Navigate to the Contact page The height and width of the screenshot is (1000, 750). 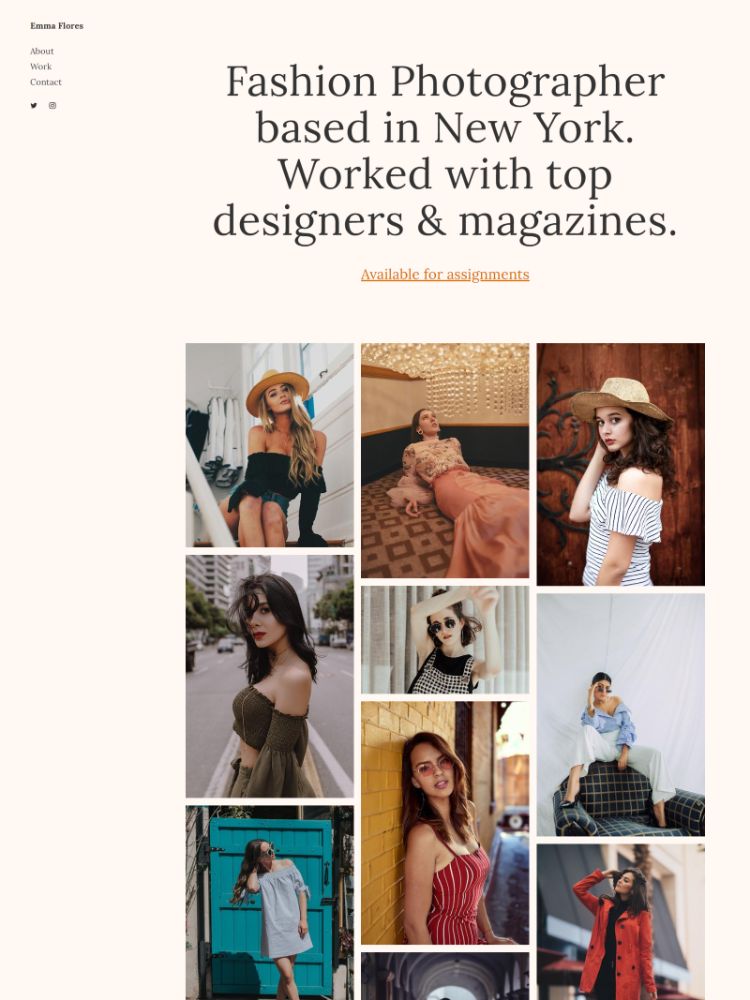click(x=46, y=82)
